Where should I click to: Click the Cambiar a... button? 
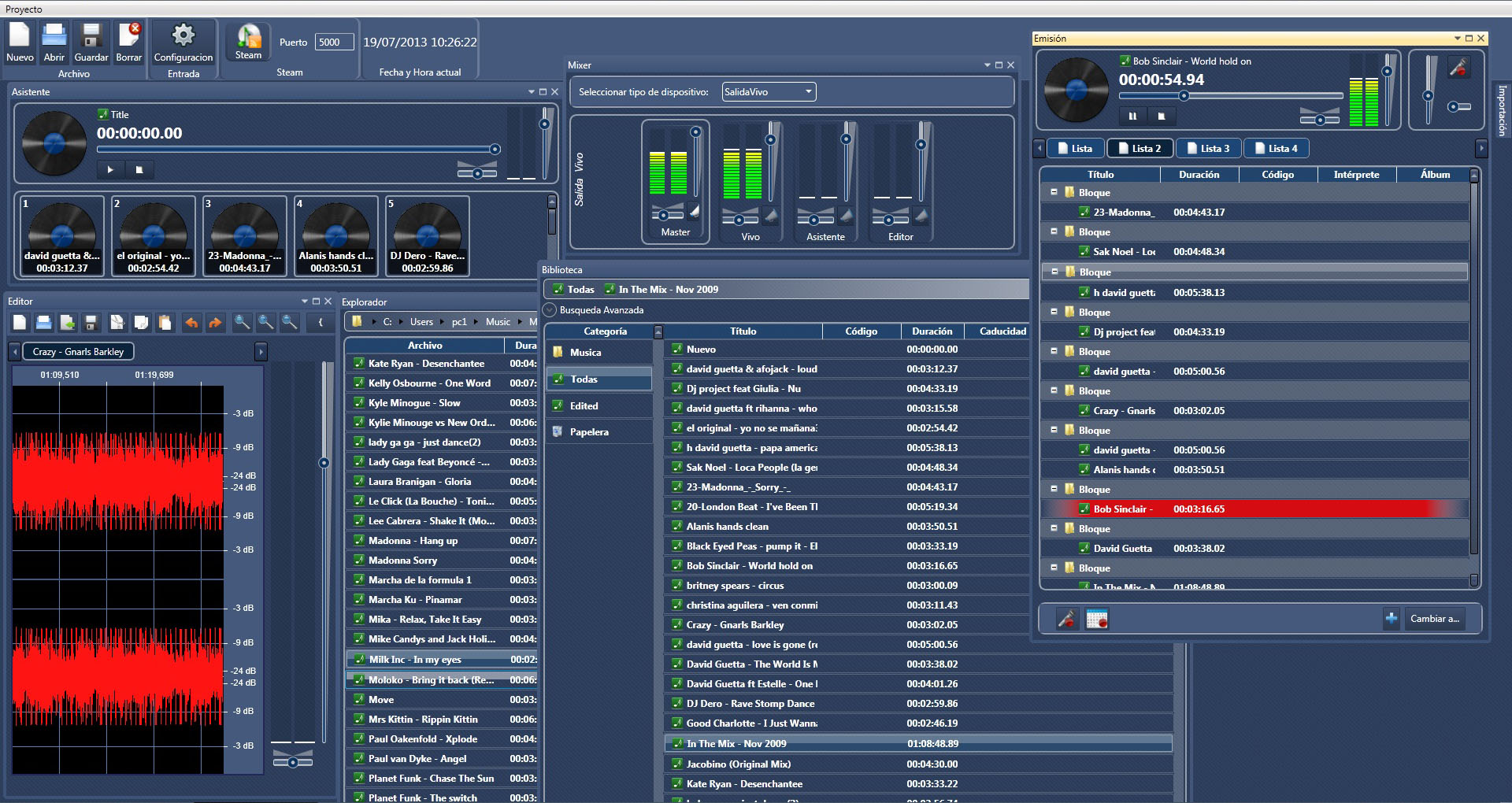1434,619
